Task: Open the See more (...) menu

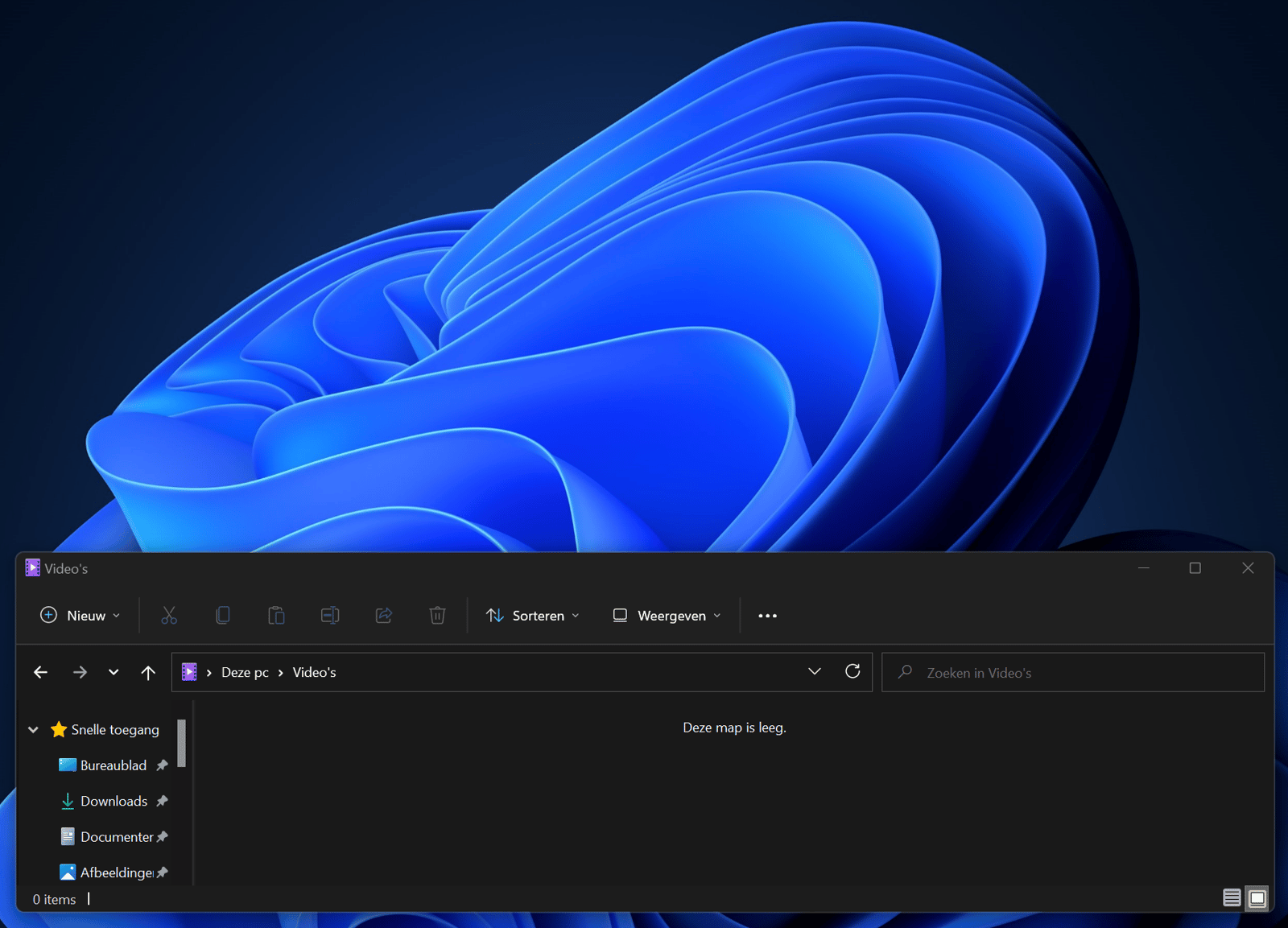Action: [x=767, y=615]
